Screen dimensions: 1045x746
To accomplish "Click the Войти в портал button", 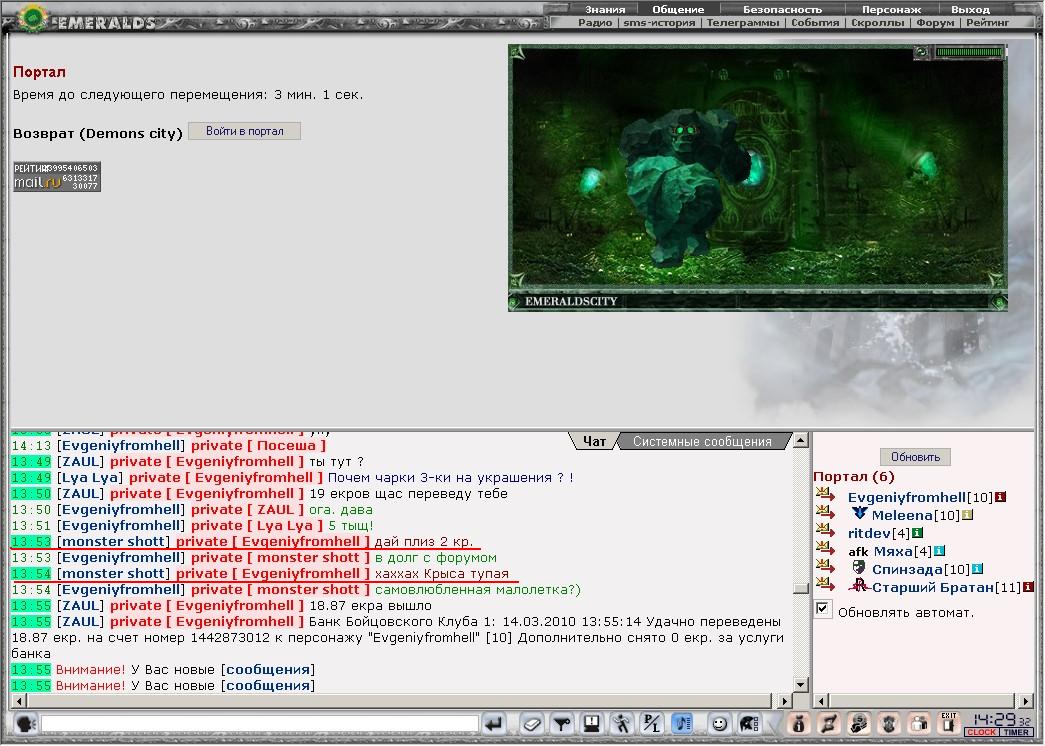I will coord(245,131).
